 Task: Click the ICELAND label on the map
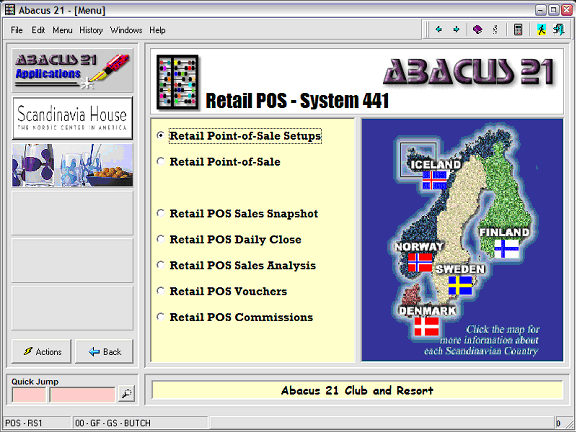coord(436,165)
